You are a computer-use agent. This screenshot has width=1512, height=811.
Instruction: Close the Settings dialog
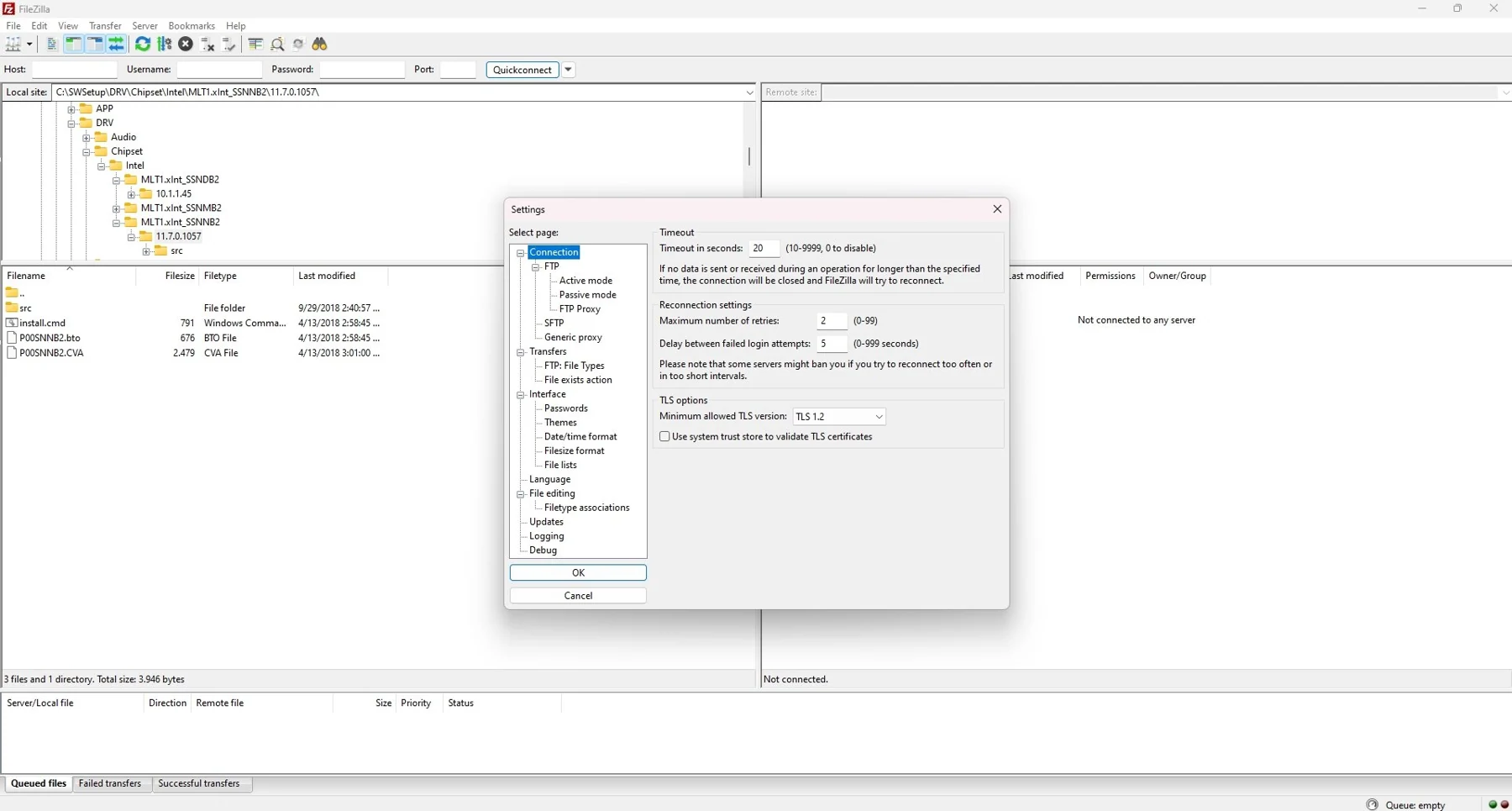(x=997, y=209)
